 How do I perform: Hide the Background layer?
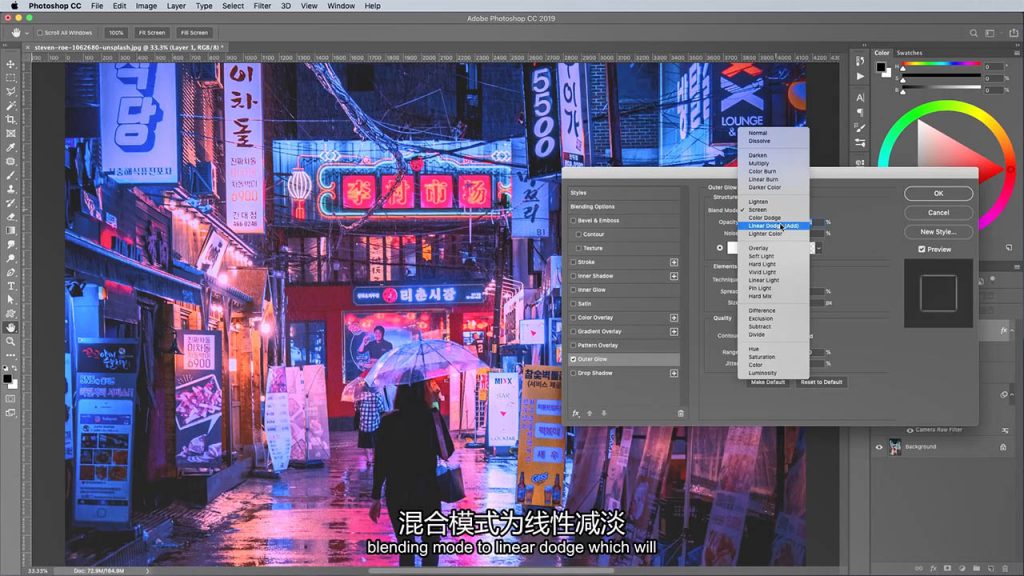point(879,447)
